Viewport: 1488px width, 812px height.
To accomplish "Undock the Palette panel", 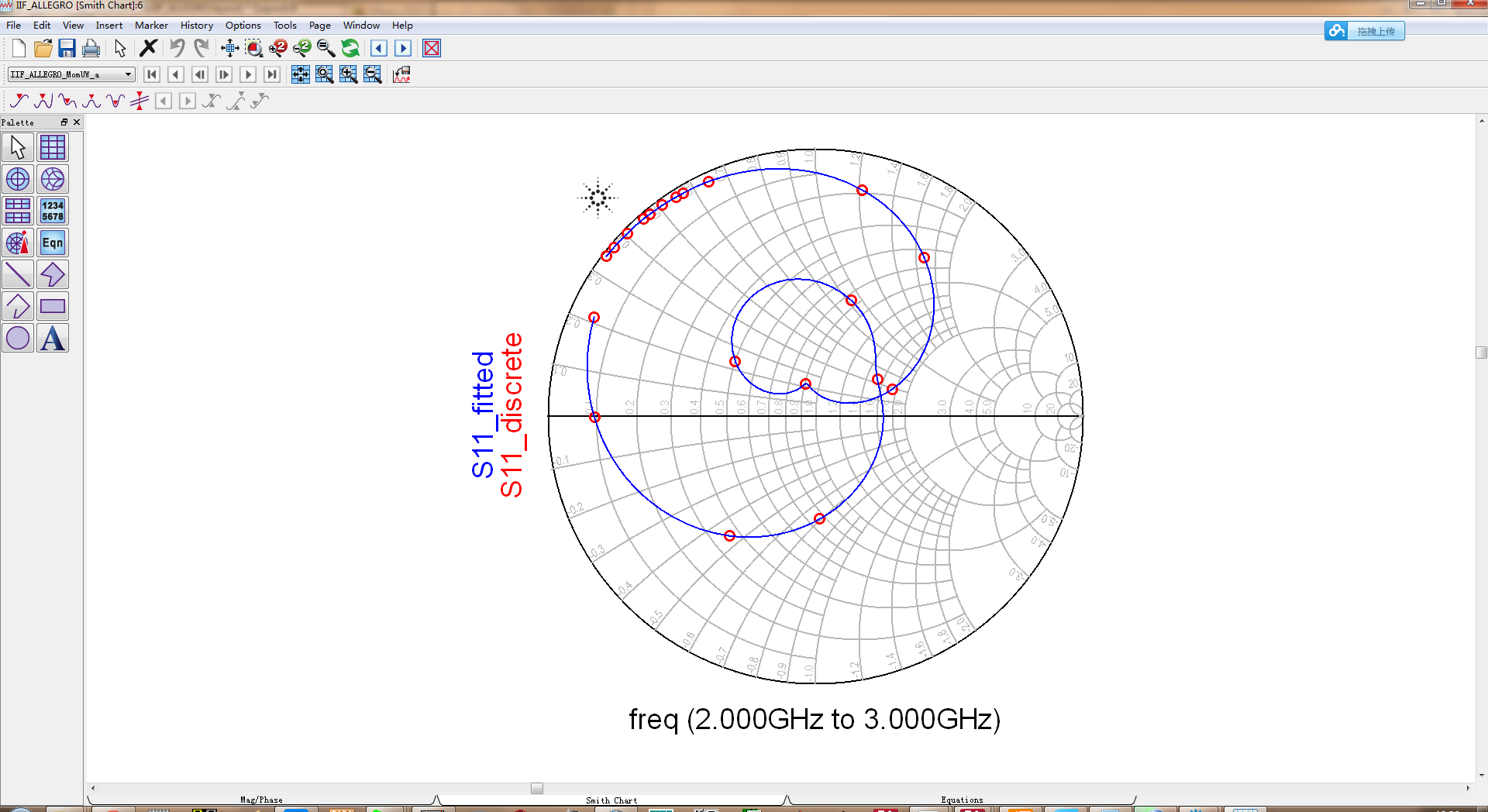I will click(x=64, y=122).
